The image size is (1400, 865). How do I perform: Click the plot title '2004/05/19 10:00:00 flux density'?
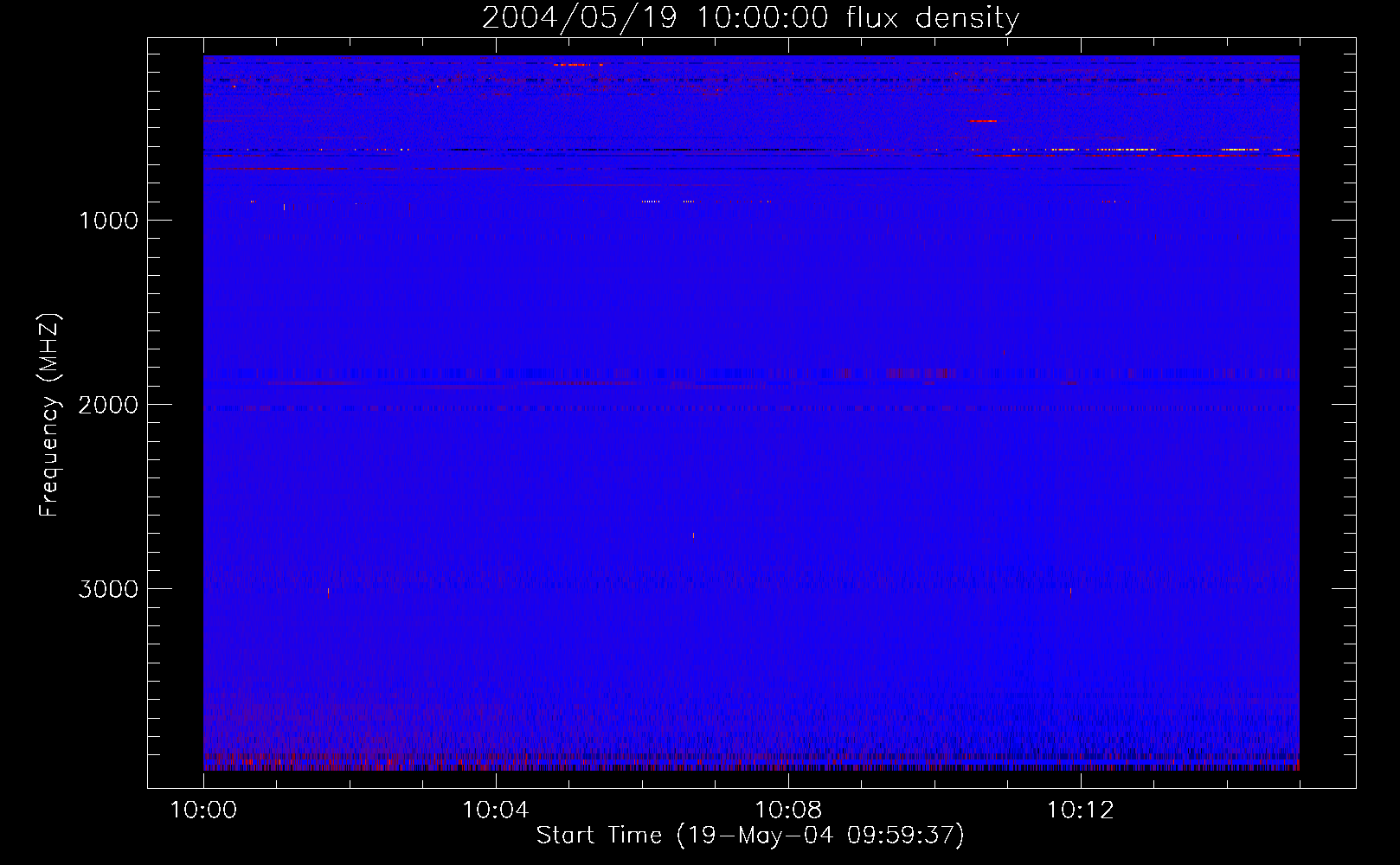[750, 18]
